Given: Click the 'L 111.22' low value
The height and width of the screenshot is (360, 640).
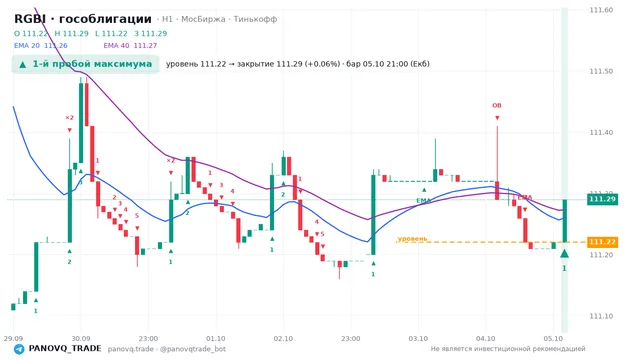Looking at the screenshot, I should point(111,33).
